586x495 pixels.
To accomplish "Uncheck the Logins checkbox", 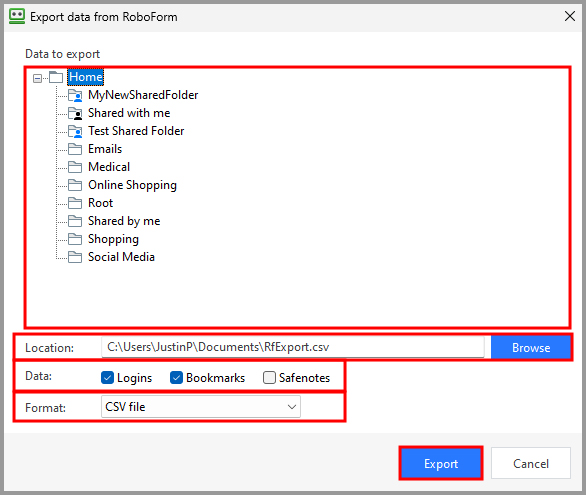I will click(107, 378).
